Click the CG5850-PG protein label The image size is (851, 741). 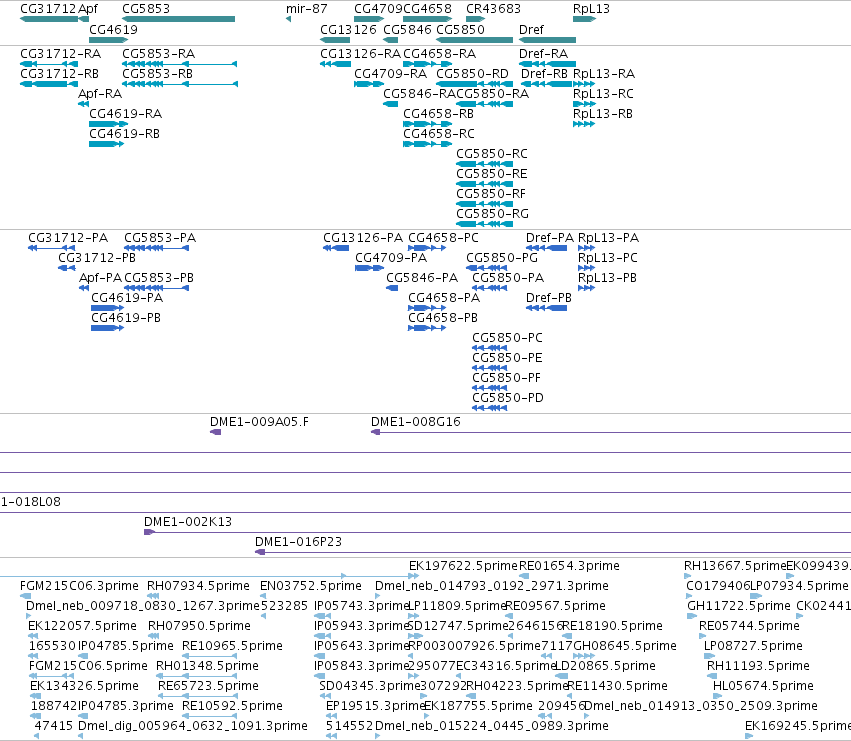pos(502,257)
